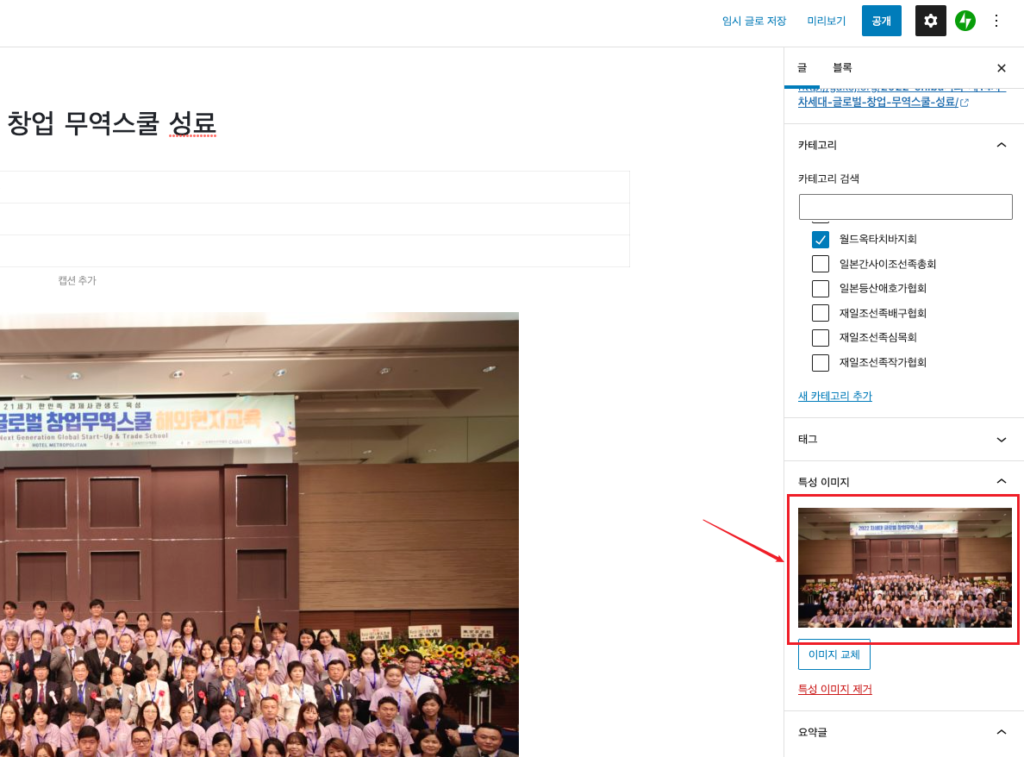Click the 이미지 교체 button

(x=834, y=655)
